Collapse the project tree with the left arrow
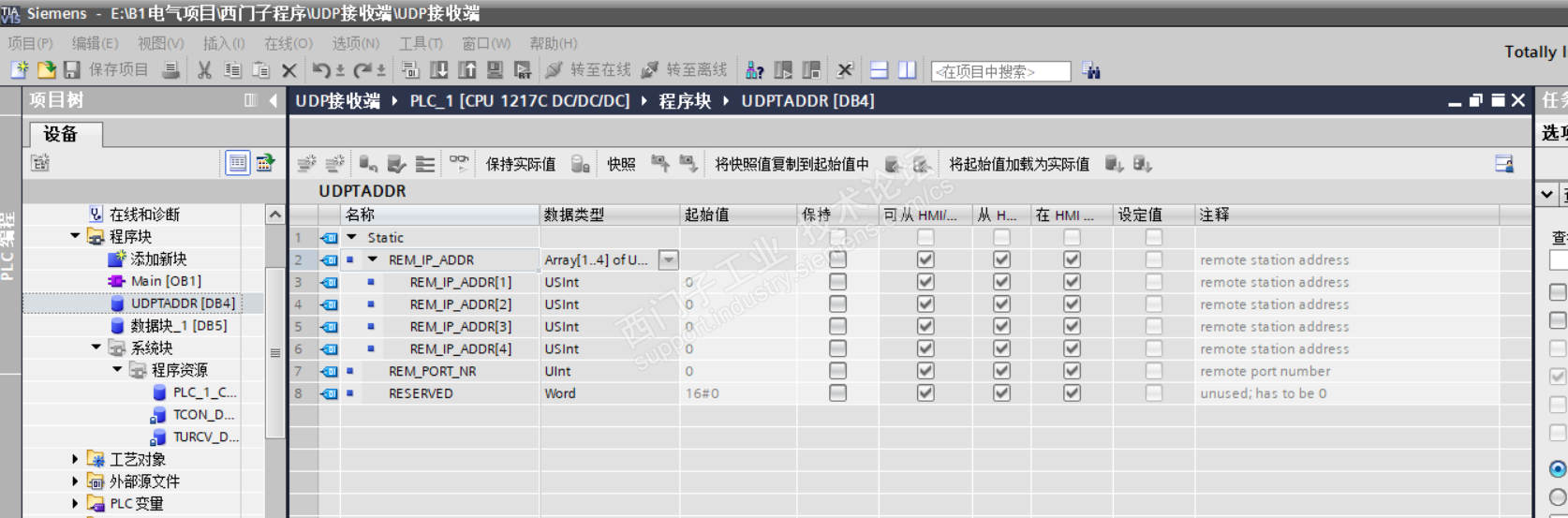The width and height of the screenshot is (1568, 518). click(x=273, y=100)
